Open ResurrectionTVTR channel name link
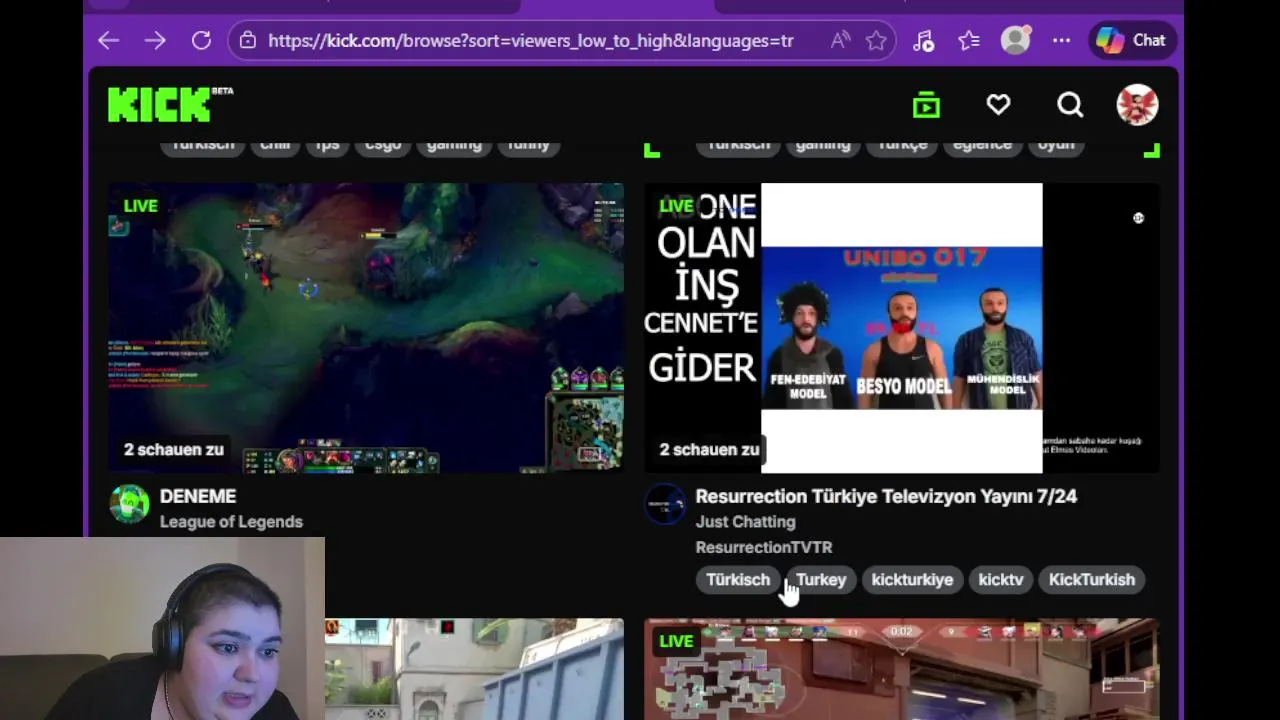 coord(764,547)
